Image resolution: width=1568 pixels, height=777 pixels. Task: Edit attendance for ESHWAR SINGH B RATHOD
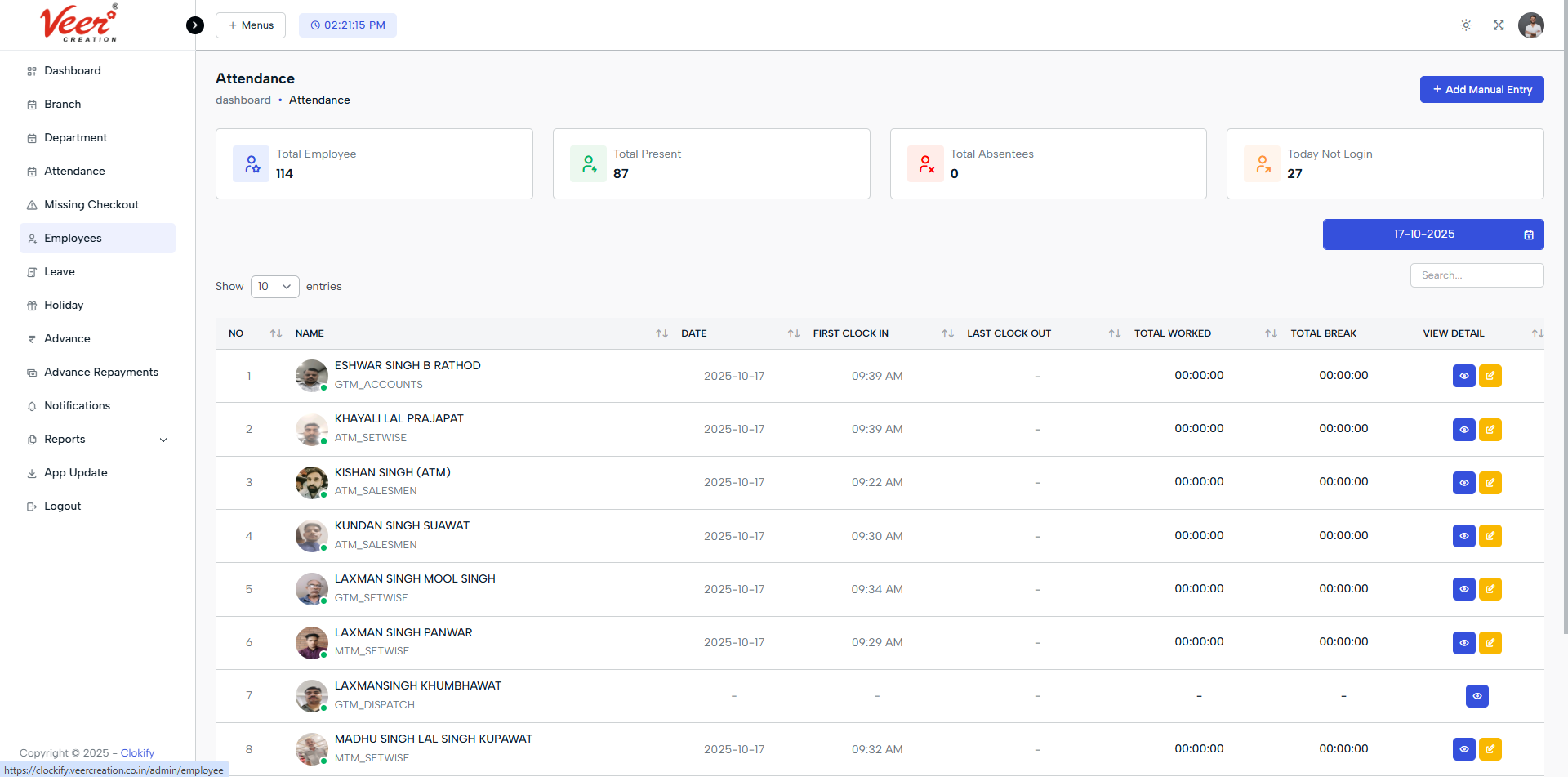coord(1490,376)
